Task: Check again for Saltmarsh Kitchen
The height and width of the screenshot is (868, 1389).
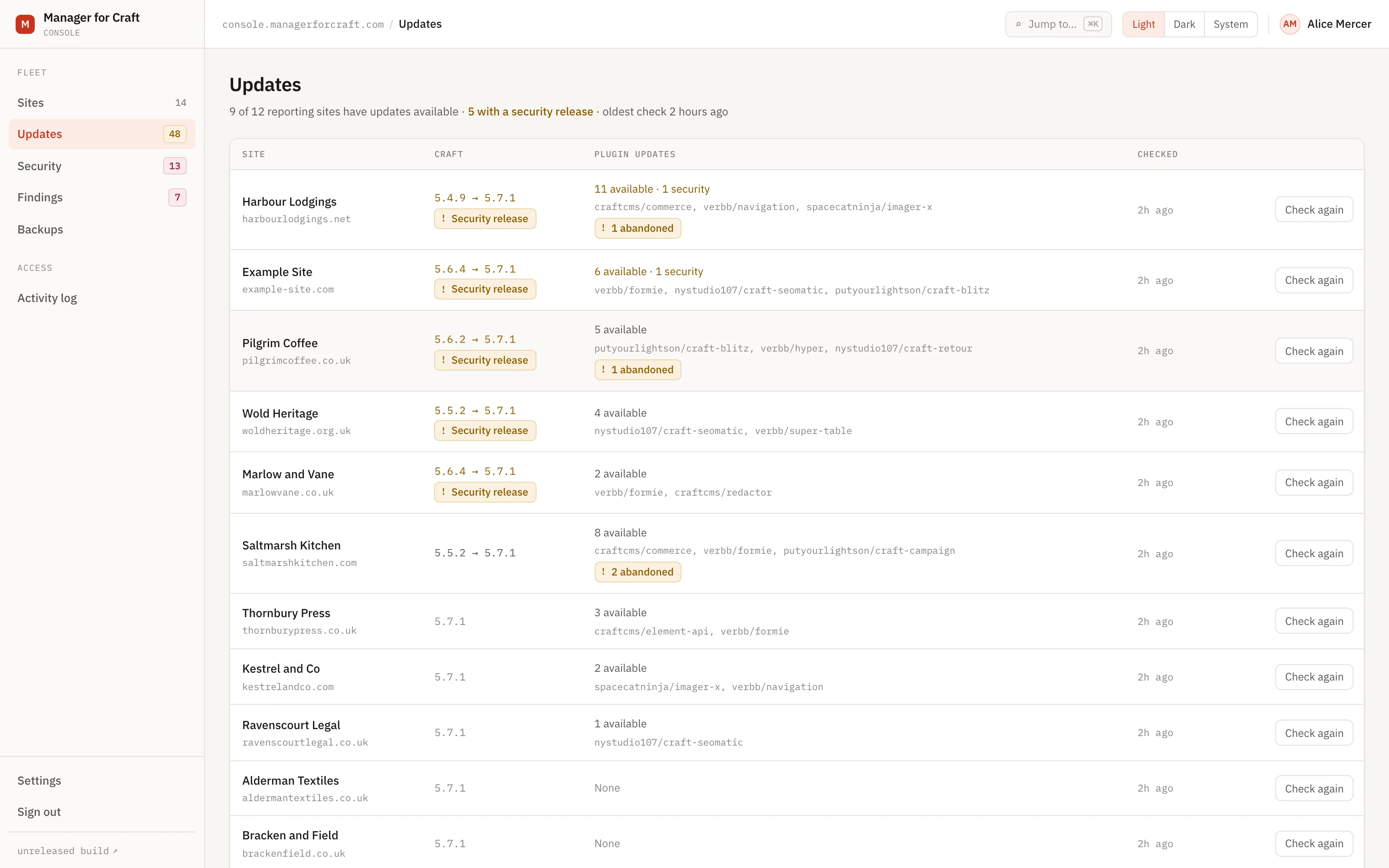Action: point(1314,553)
